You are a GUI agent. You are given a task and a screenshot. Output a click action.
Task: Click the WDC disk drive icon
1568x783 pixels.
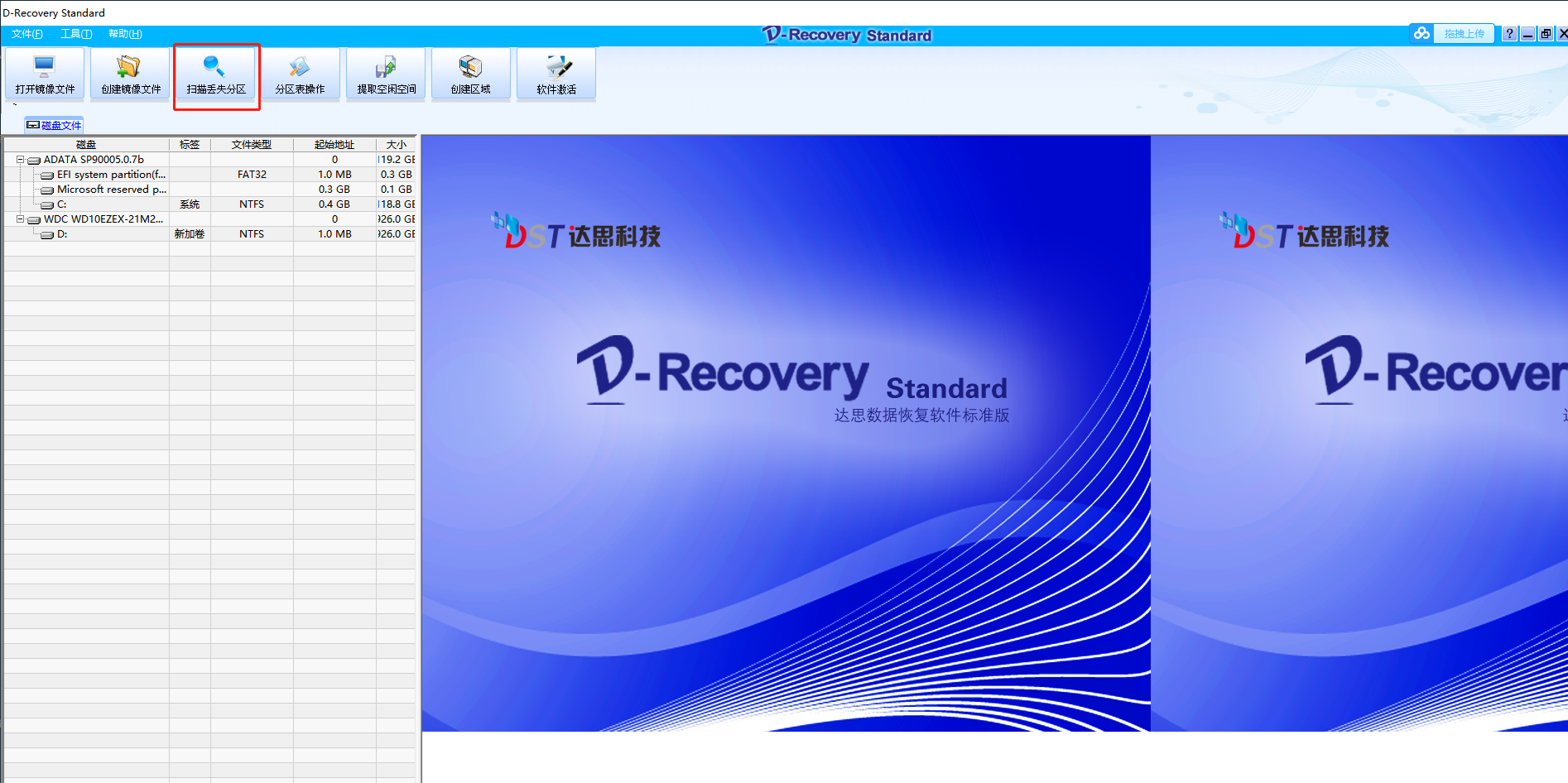pos(34,220)
